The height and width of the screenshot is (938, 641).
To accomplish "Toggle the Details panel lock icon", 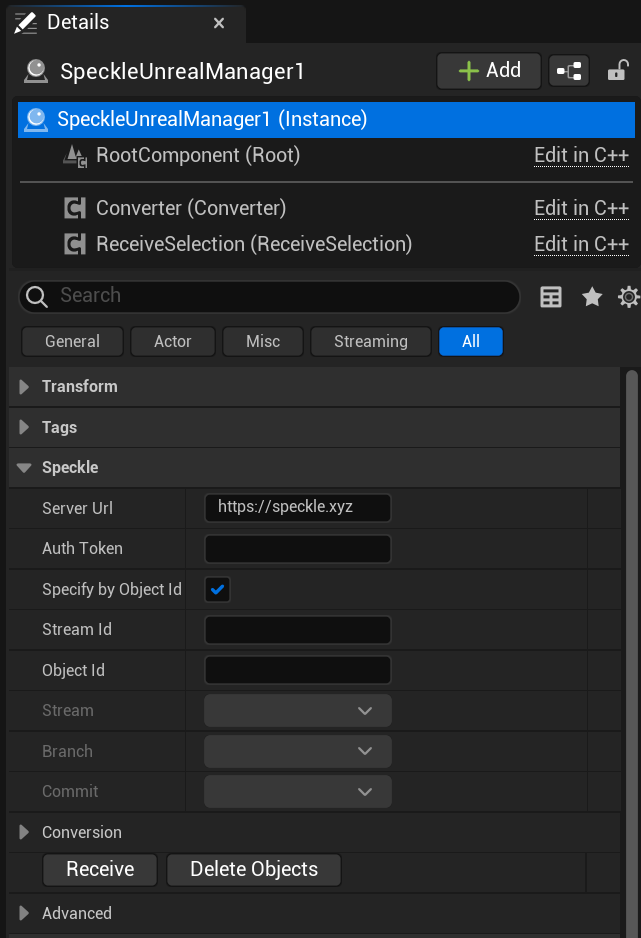I will (x=618, y=71).
